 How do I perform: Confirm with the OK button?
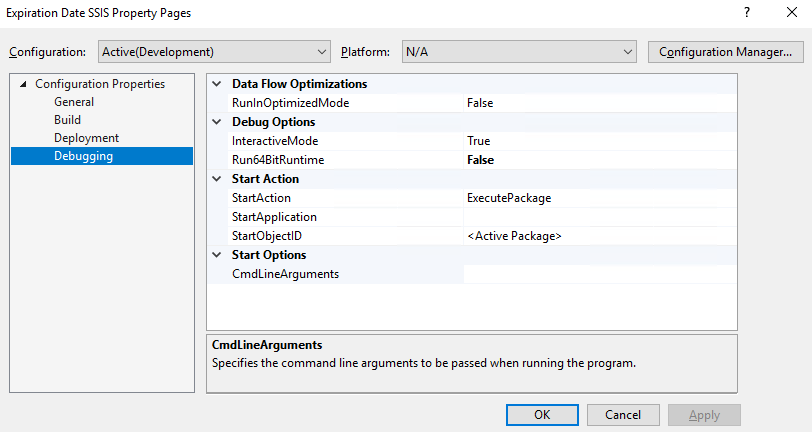(542, 415)
